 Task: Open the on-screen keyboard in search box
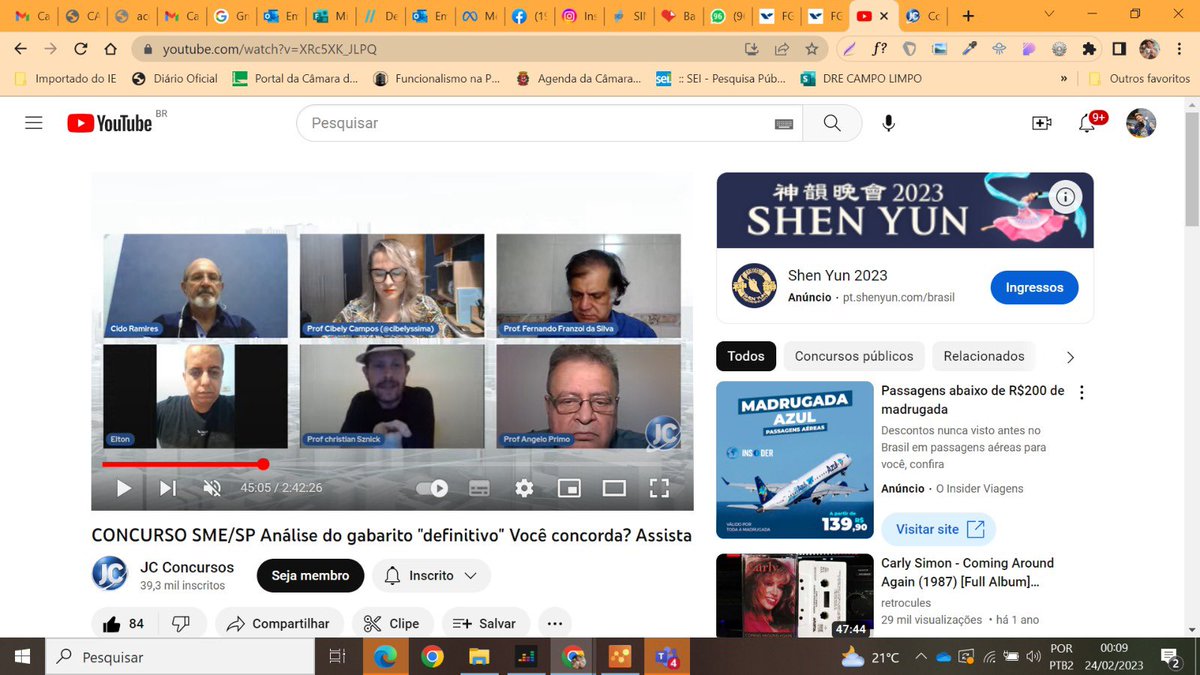pos(784,123)
